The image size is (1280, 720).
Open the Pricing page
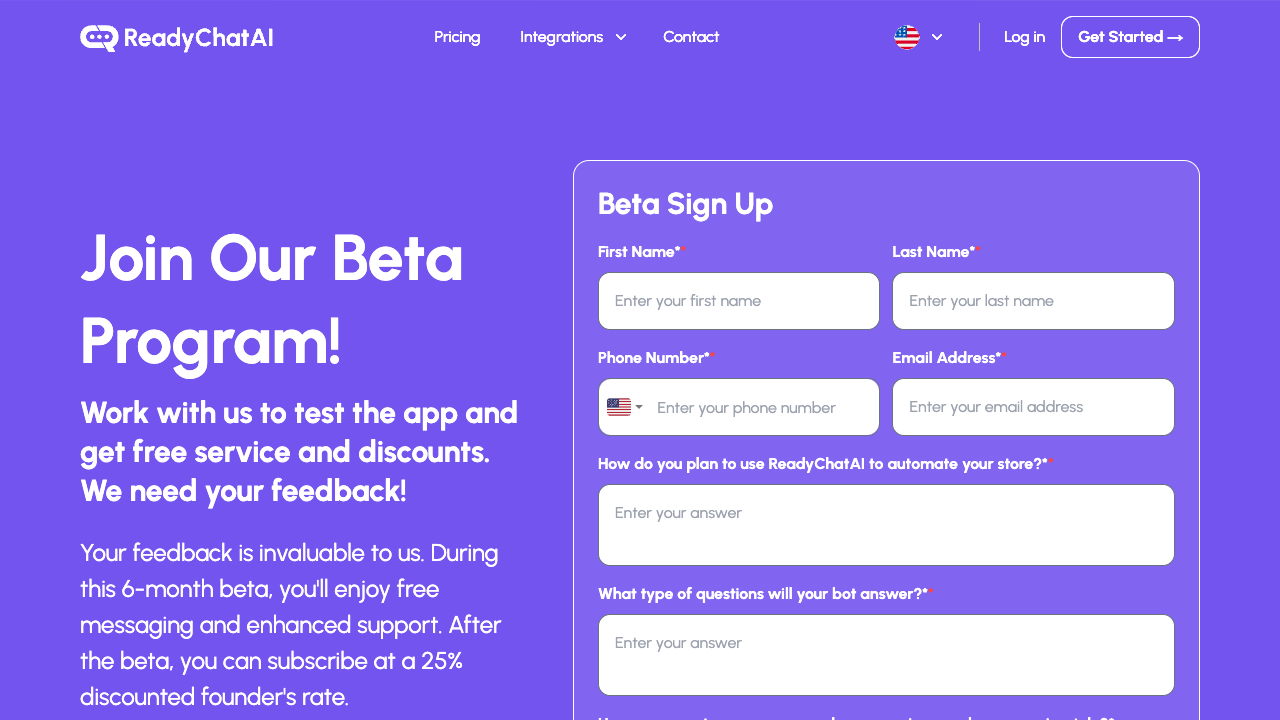click(x=457, y=37)
